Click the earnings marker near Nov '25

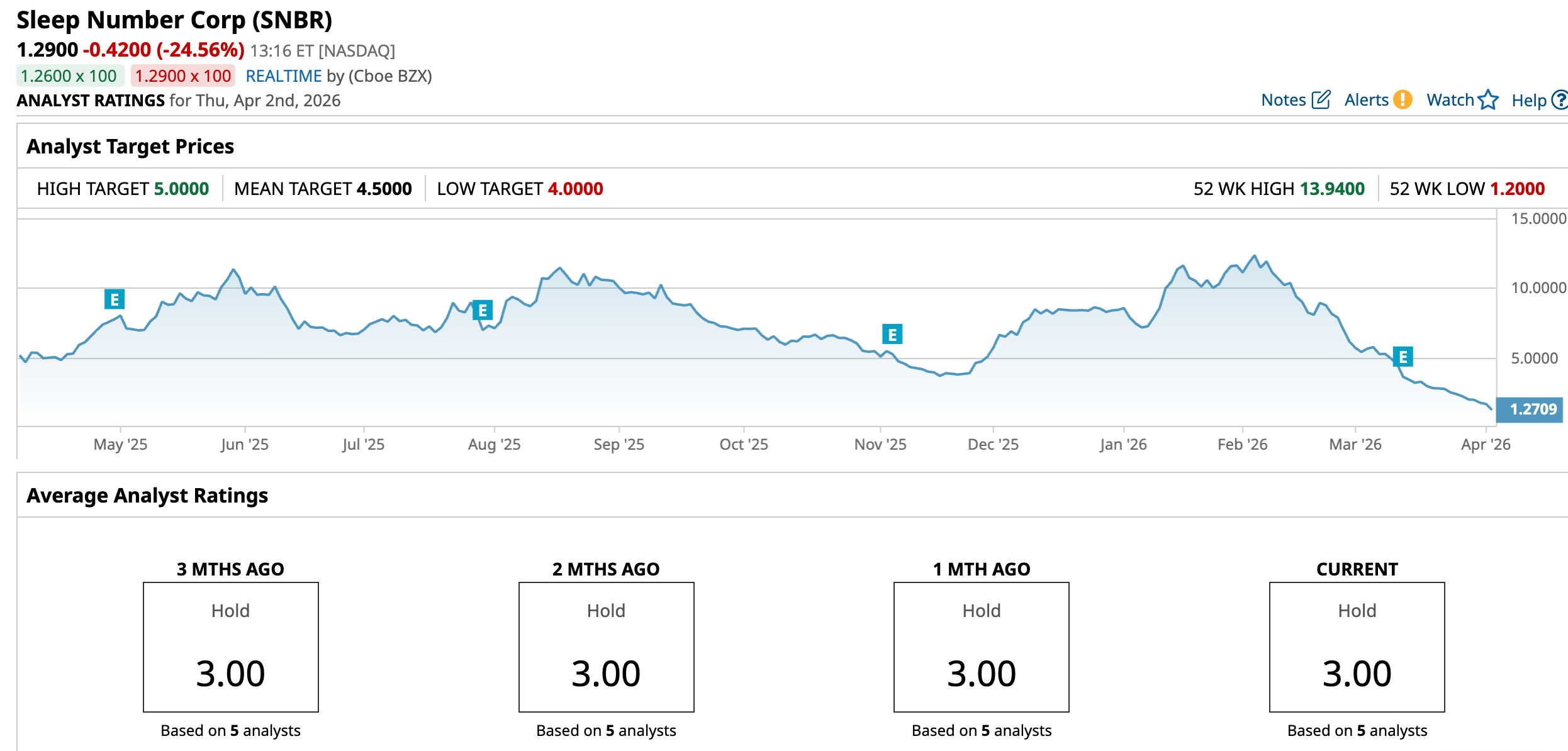click(x=892, y=335)
